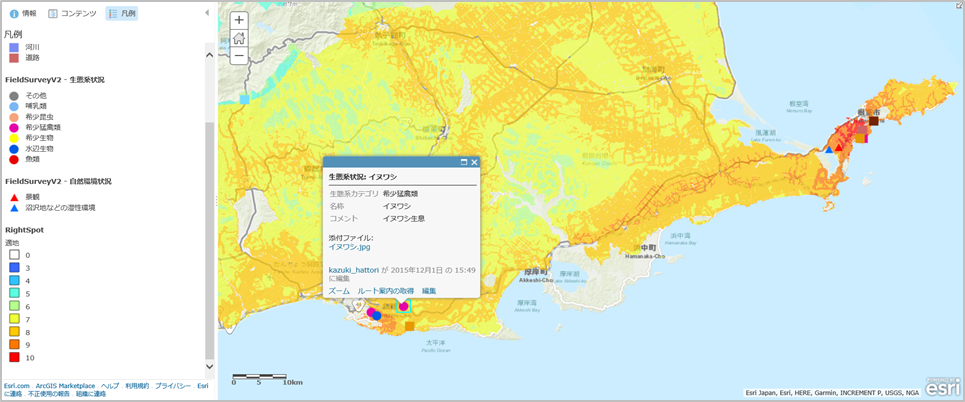Click the ズーム link in popup
This screenshot has height=402, width=965.
coord(339,290)
